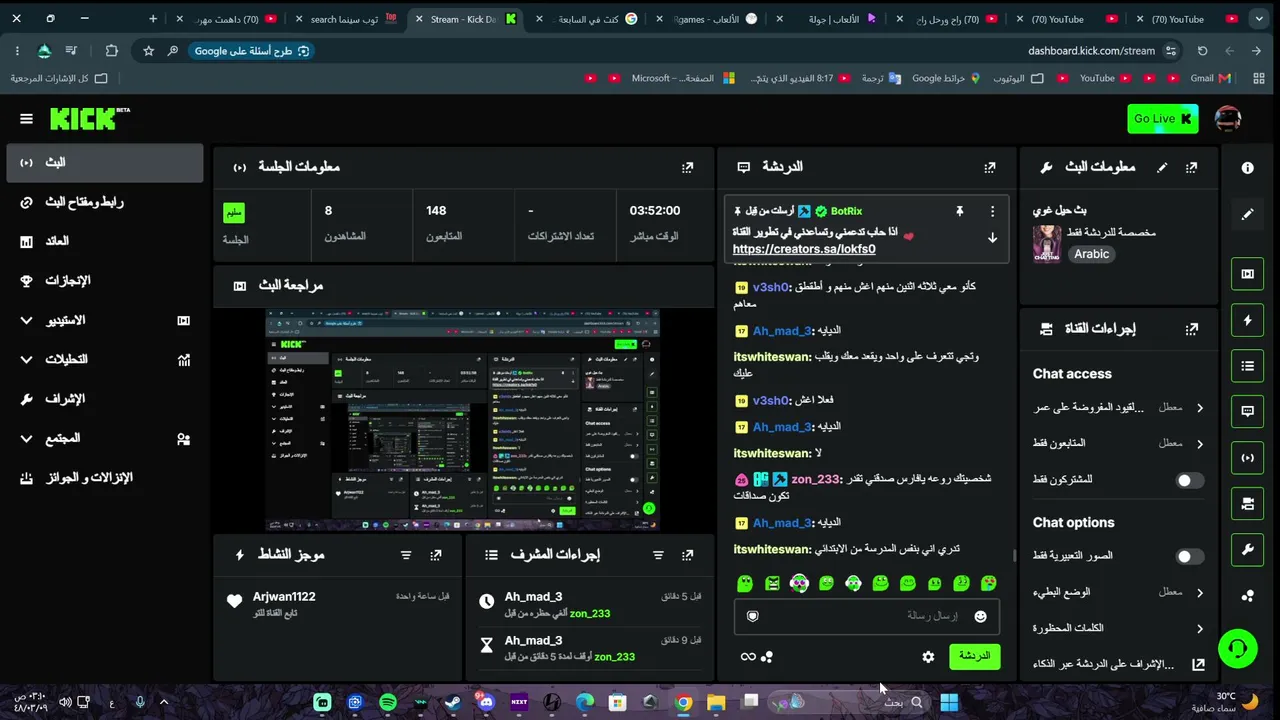This screenshot has width=1280, height=720.
Task: Open the creators.sa/lokfs0 link in pinned message
Action: [804, 249]
